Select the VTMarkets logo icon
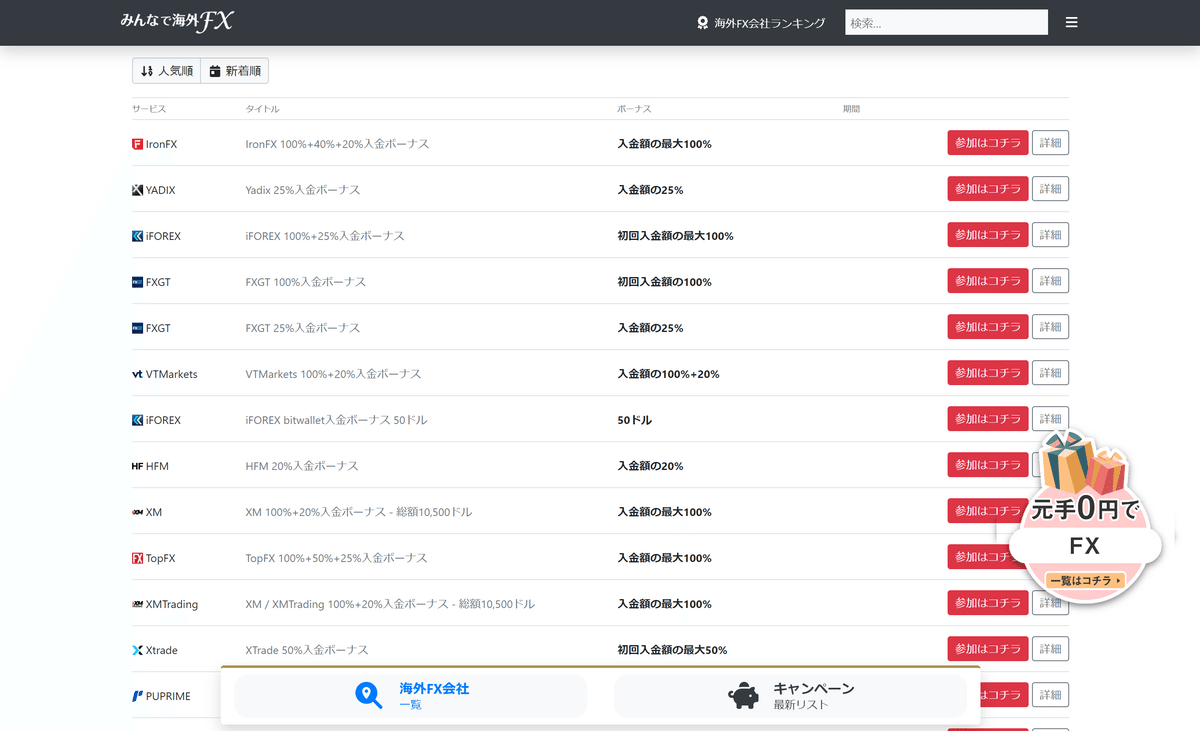 tap(137, 373)
